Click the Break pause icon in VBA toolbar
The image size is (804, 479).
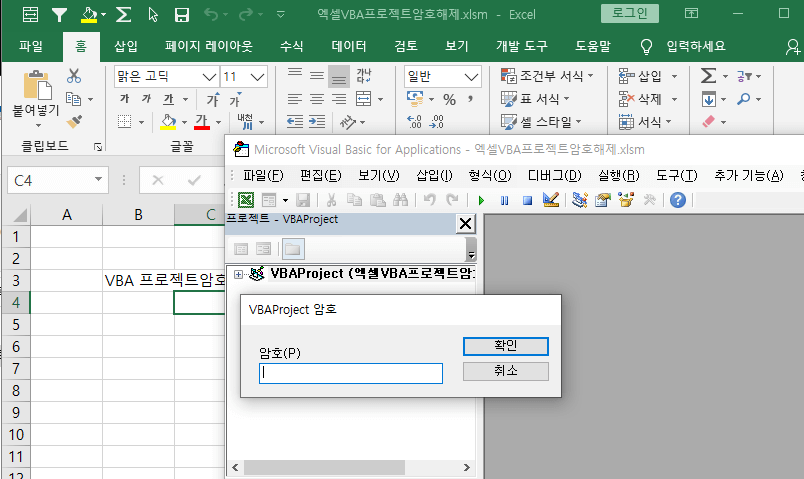tap(505, 200)
